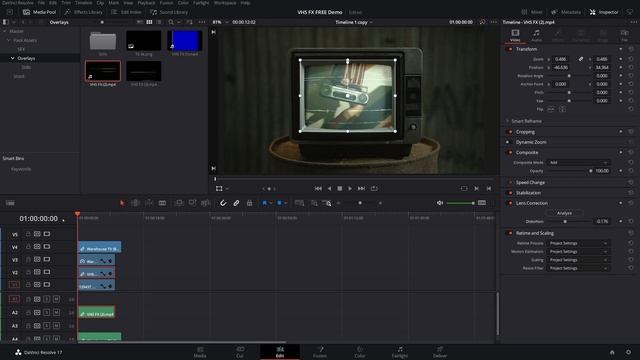Viewport: 640px width, 360px height.
Task: Click the Replace Clip toolbar icon
Action: pyautogui.click(x=206, y=203)
